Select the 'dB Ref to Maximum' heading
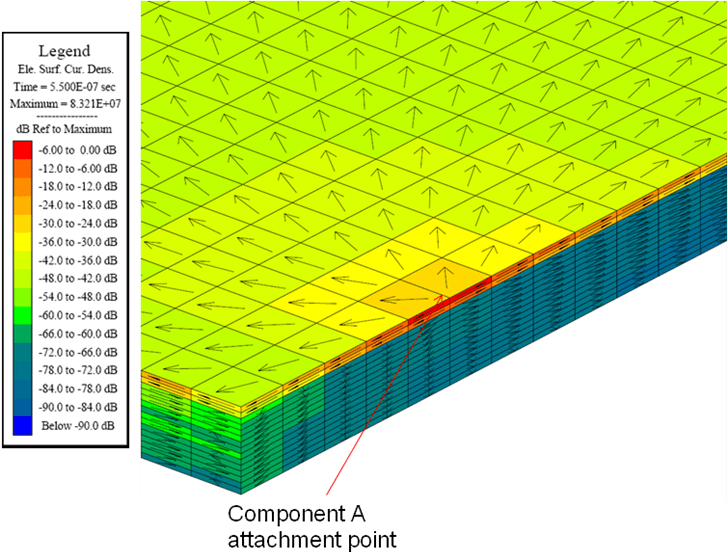Image resolution: width=728 pixels, height=552 pixels. pyautogui.click(x=64, y=129)
